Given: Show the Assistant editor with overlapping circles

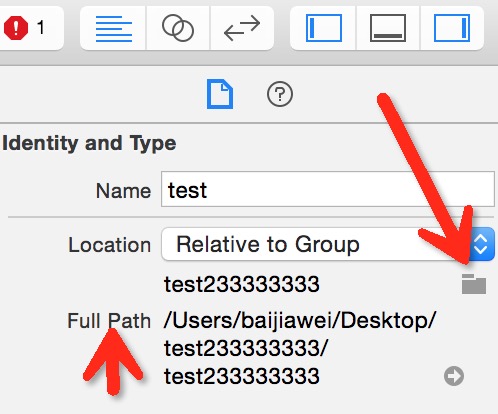Looking at the screenshot, I should pos(178,28).
